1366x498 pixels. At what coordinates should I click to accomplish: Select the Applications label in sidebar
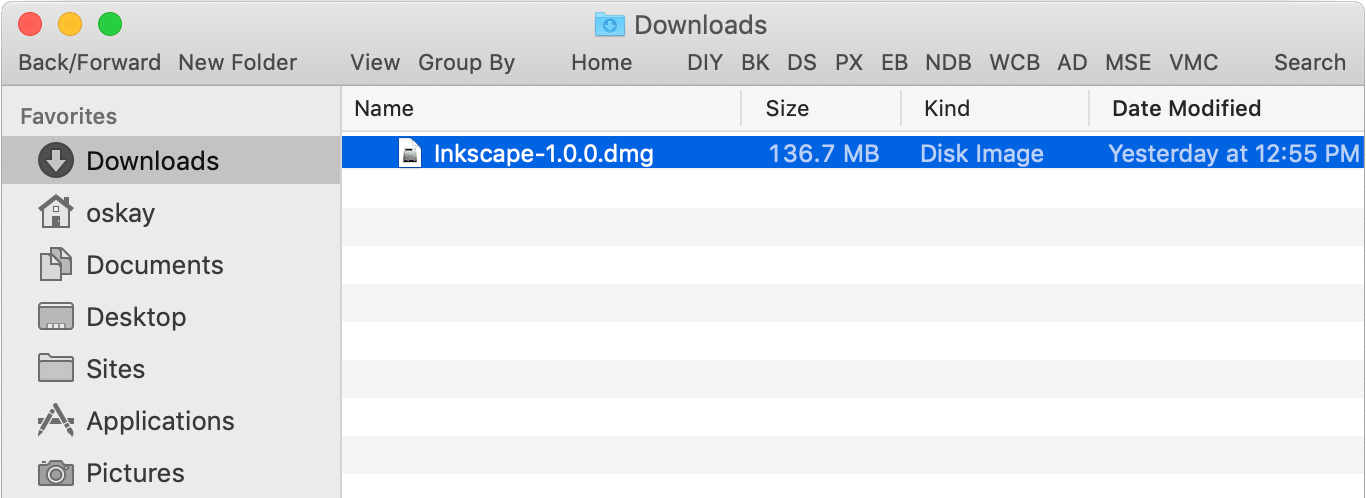[x=161, y=421]
